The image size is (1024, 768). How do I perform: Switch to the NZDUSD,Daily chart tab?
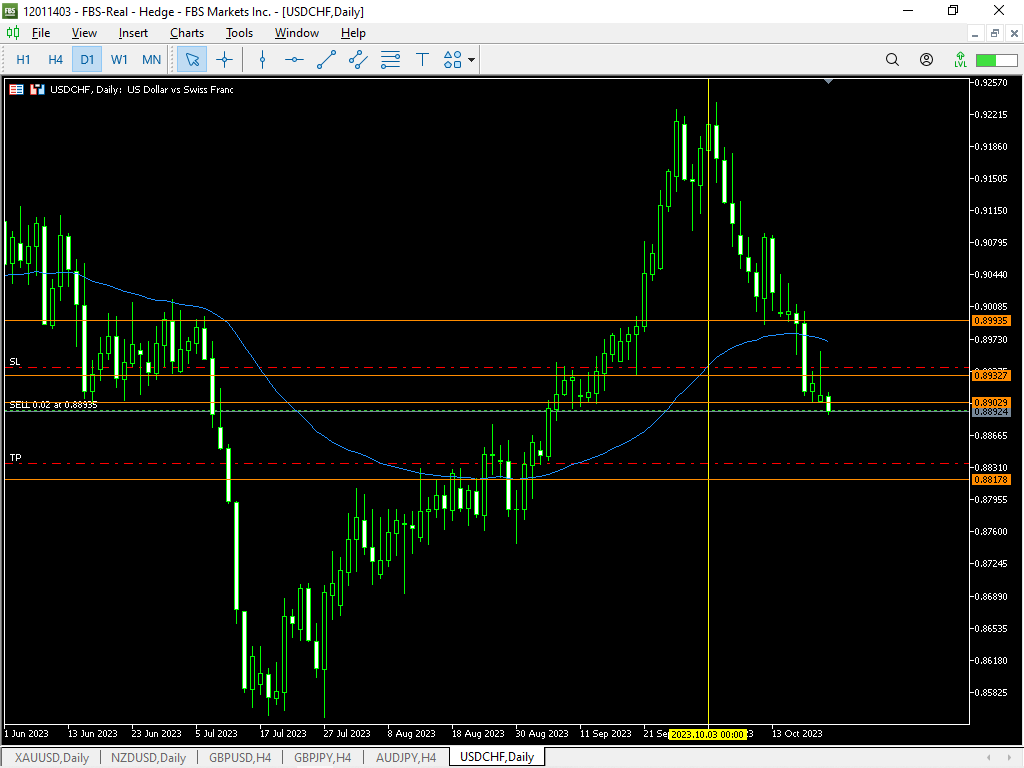tap(148, 758)
